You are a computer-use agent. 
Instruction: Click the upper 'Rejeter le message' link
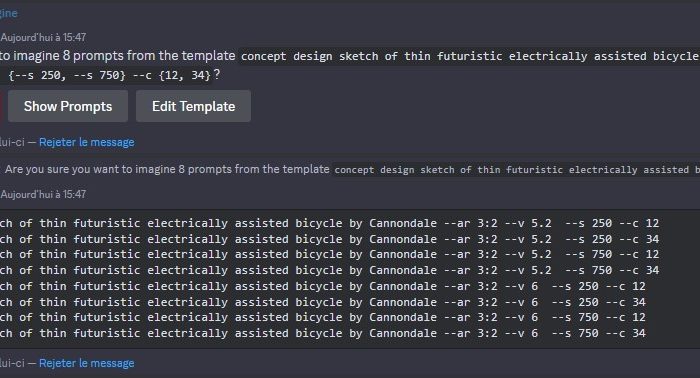87,142
